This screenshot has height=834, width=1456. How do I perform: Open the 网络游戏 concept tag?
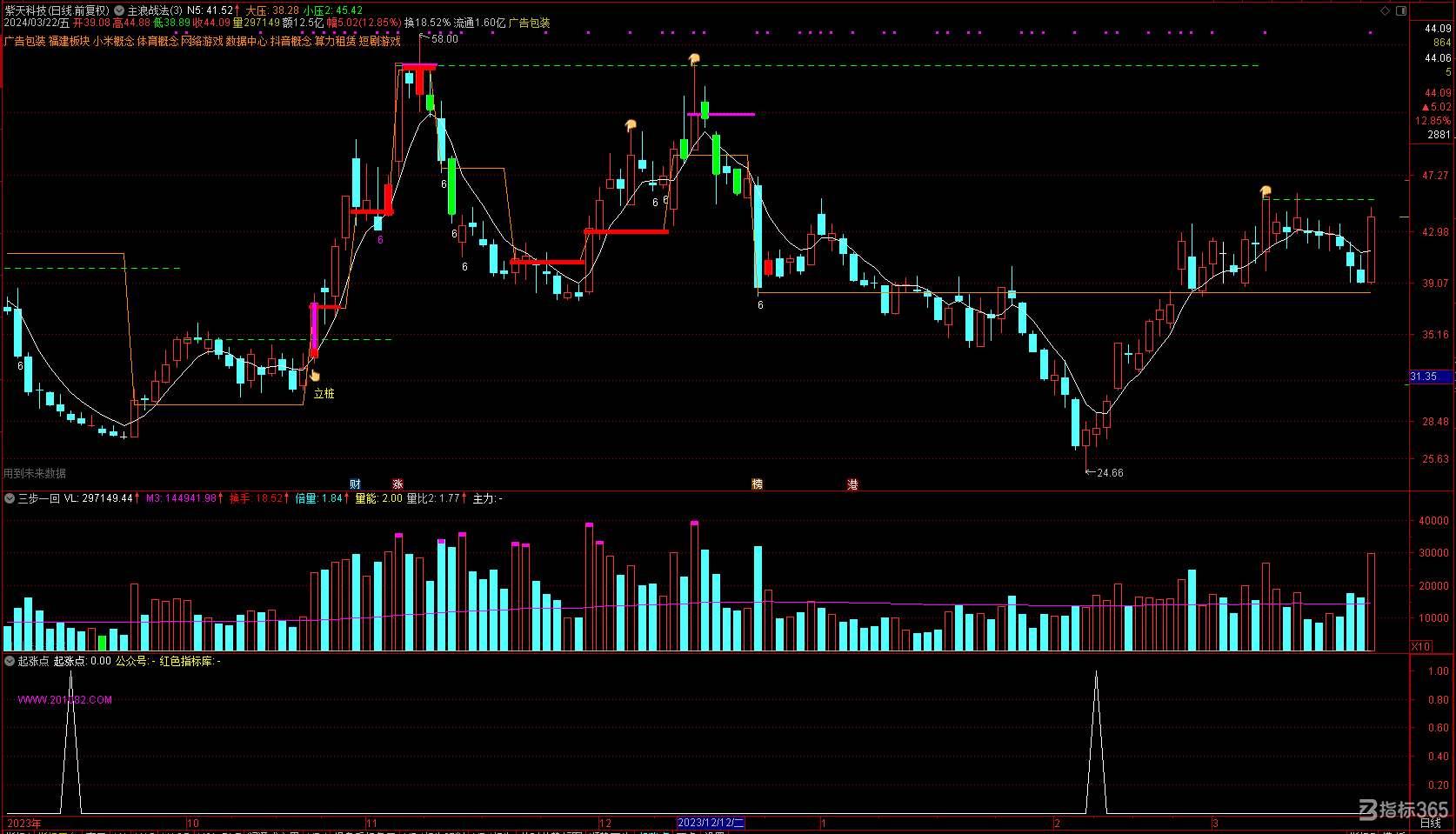point(202,41)
